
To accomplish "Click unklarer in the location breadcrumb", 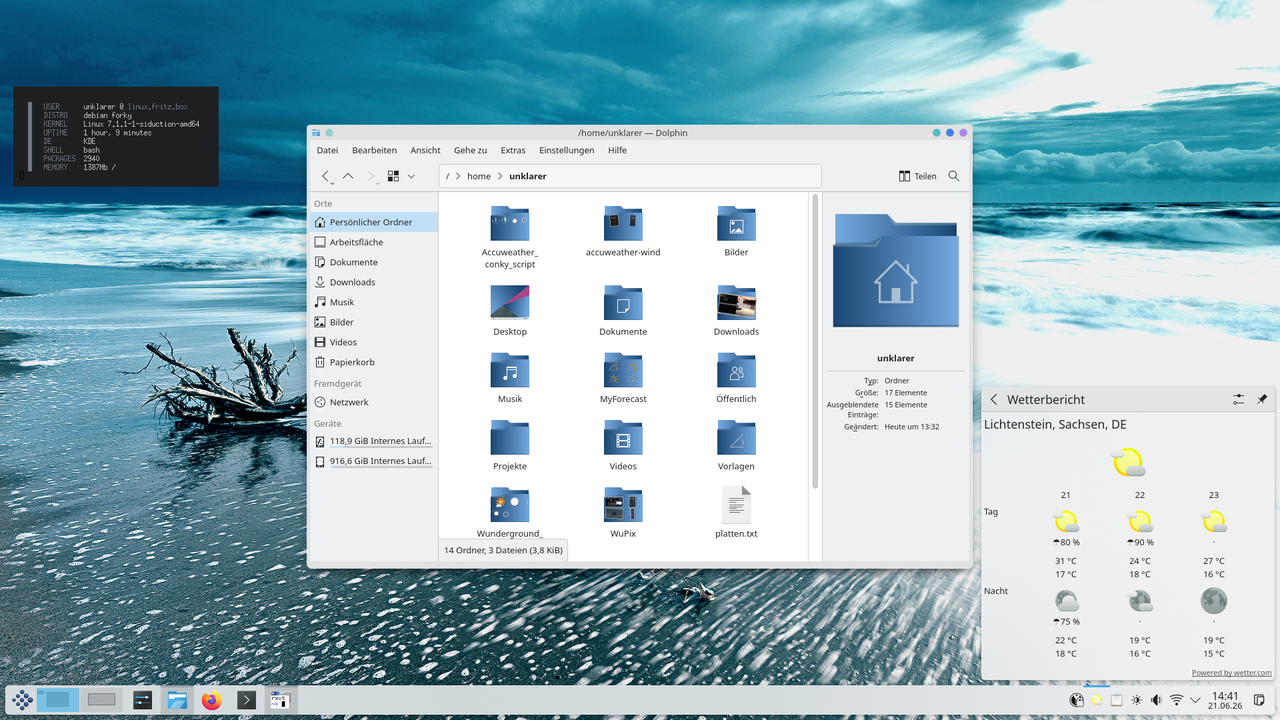I will 527,176.
